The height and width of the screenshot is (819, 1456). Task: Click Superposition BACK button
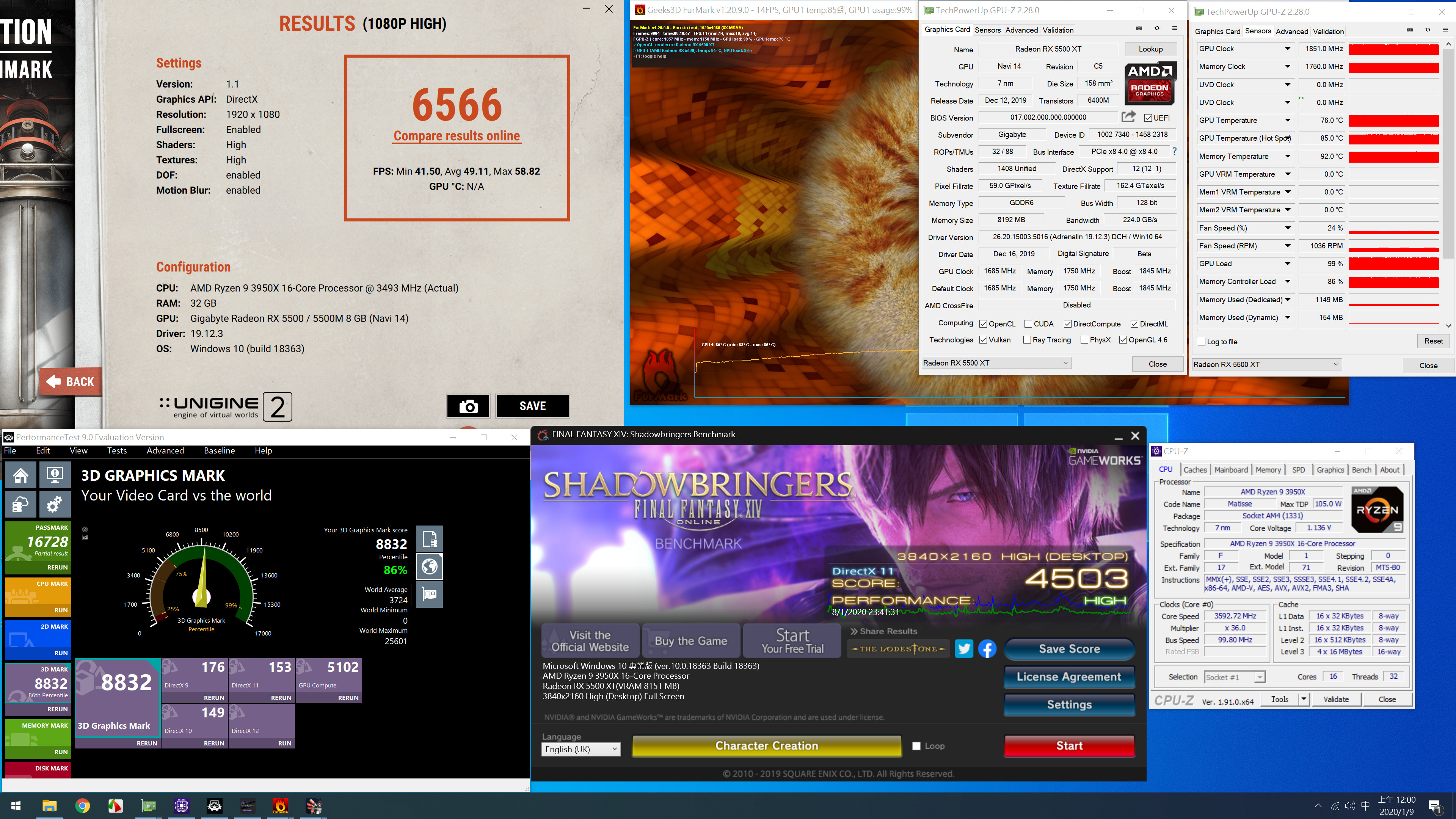coord(71,382)
